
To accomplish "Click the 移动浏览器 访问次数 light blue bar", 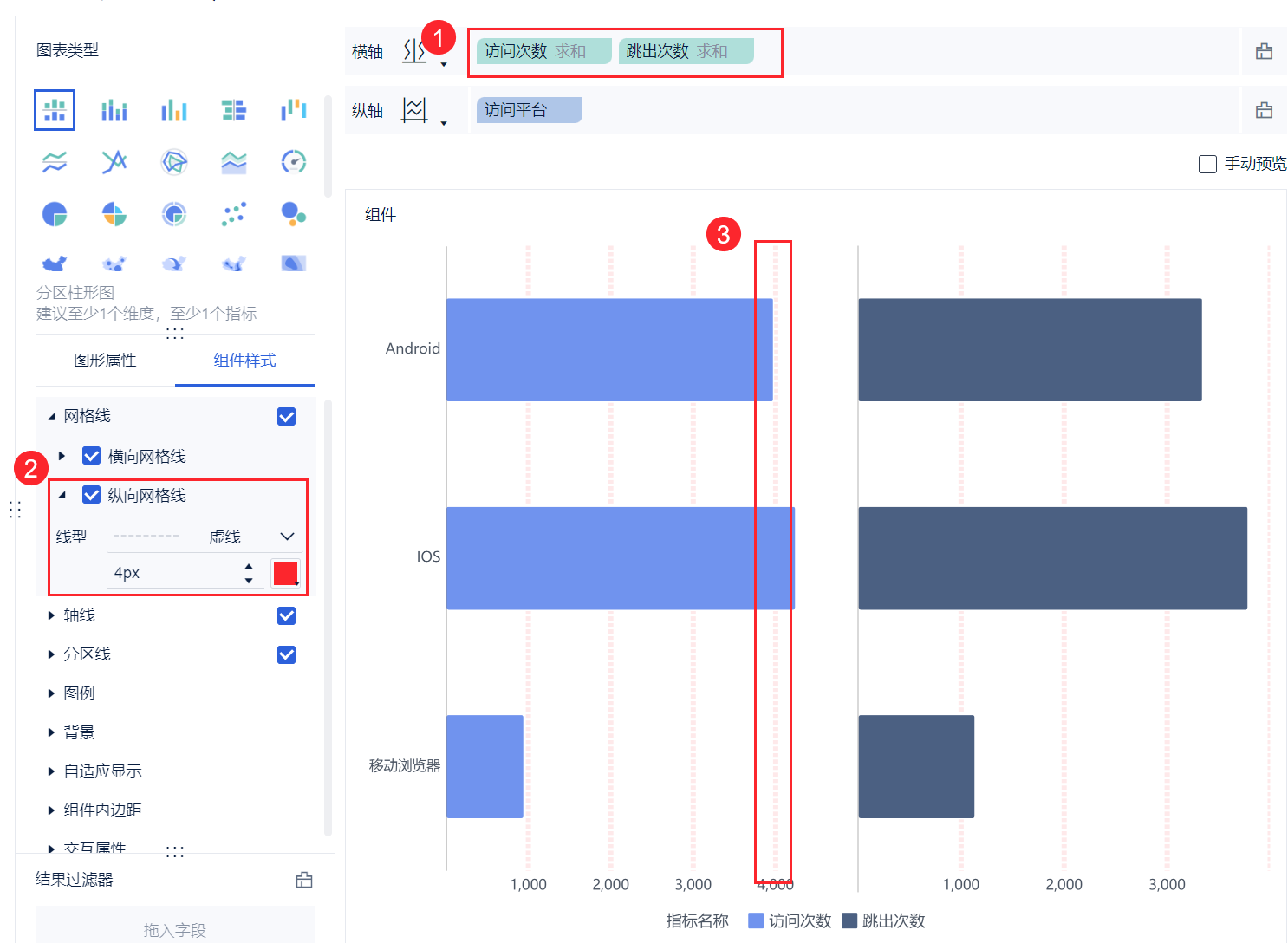I will [485, 766].
